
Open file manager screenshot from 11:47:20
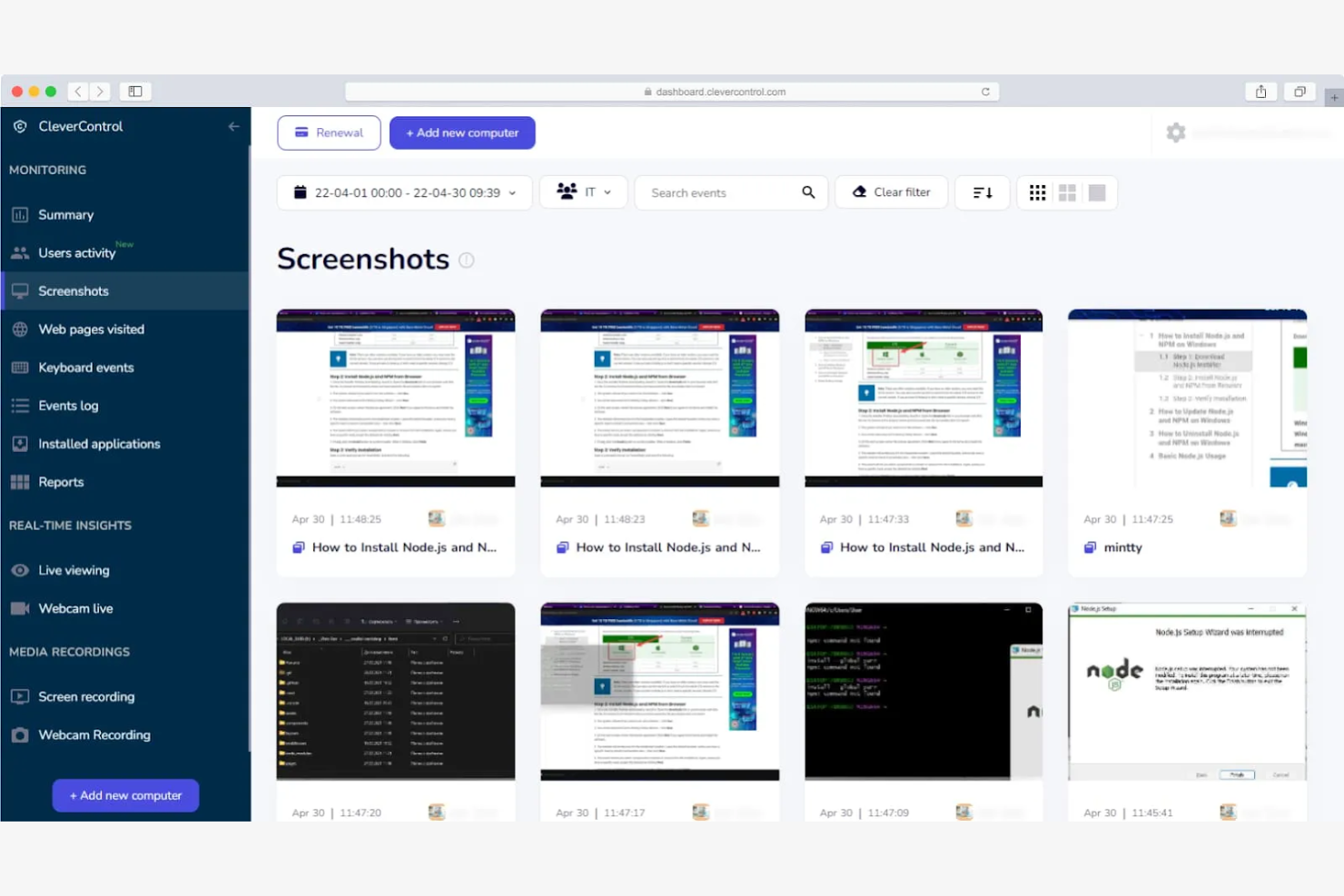coord(396,692)
